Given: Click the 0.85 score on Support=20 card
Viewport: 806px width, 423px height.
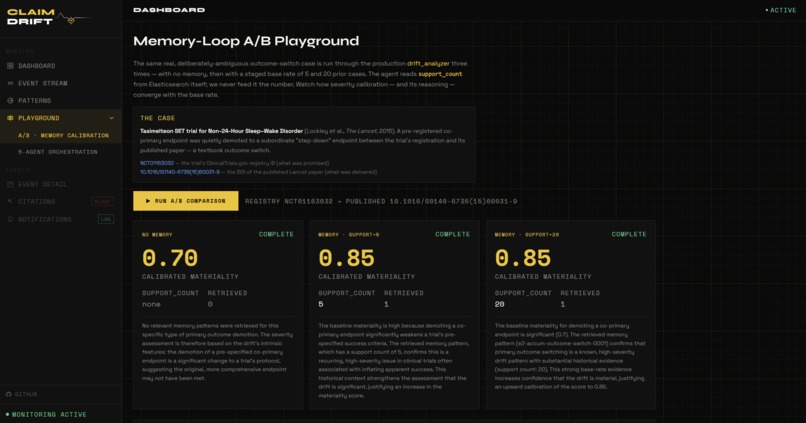Looking at the screenshot, I should point(523,258).
